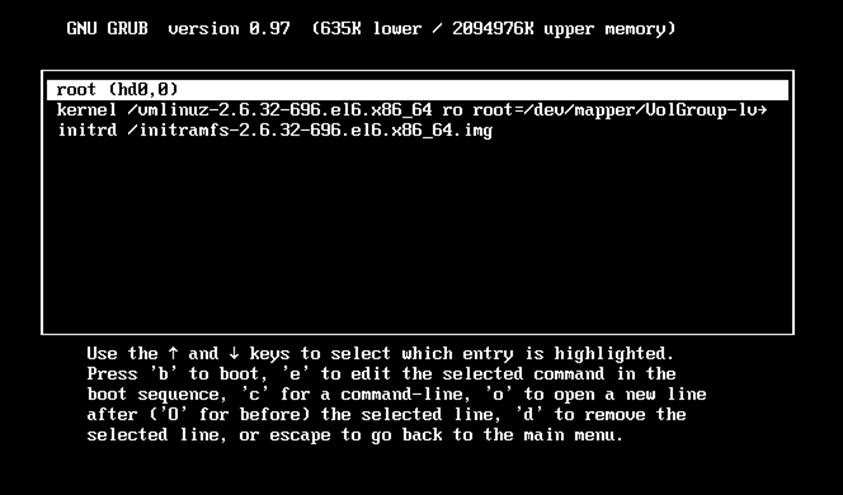The width and height of the screenshot is (843, 495).
Task: Select the kernel /vmlinuz-2.6.32-696 line
Action: [x=412, y=110]
